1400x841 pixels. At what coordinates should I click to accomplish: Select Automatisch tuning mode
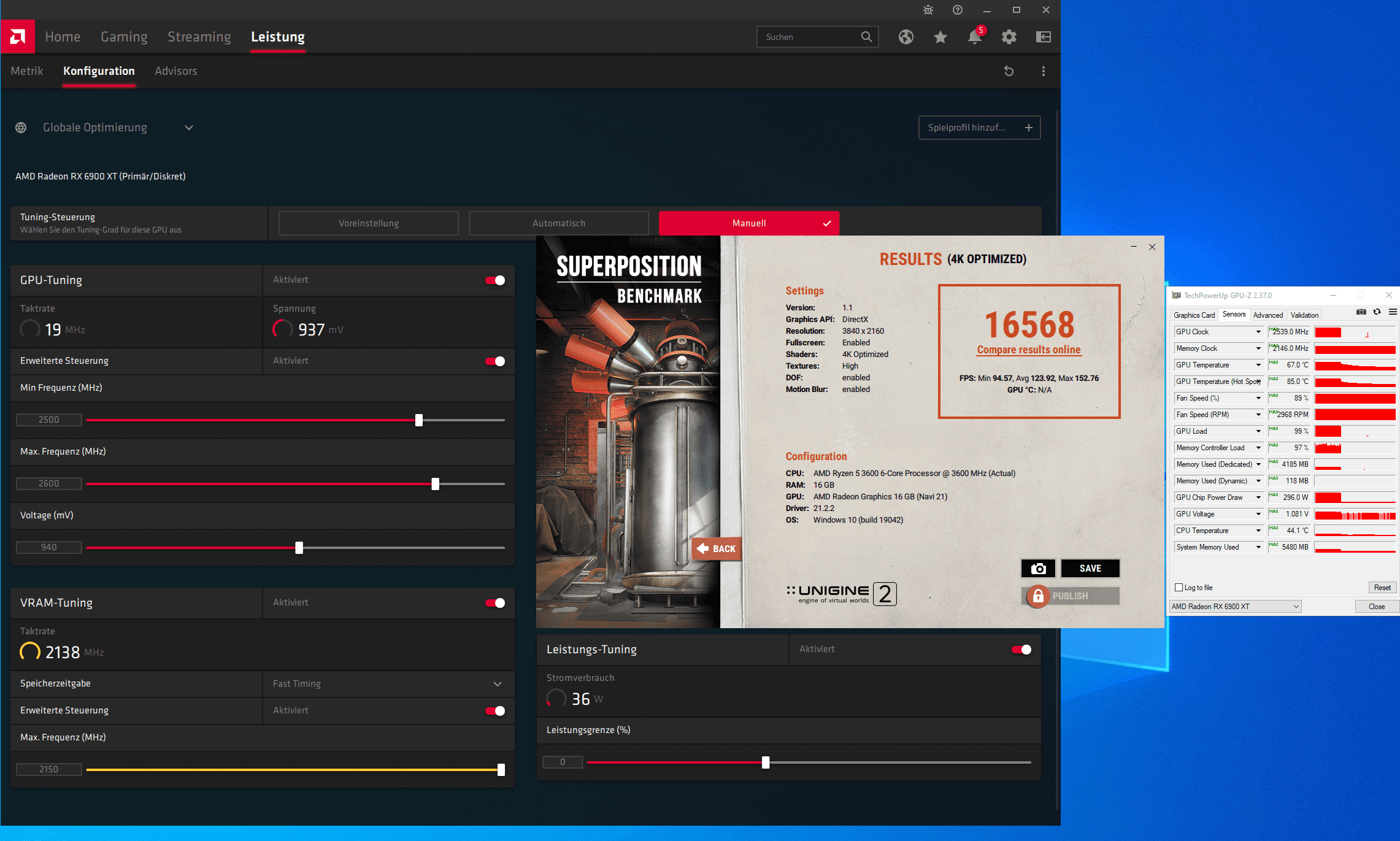point(559,223)
